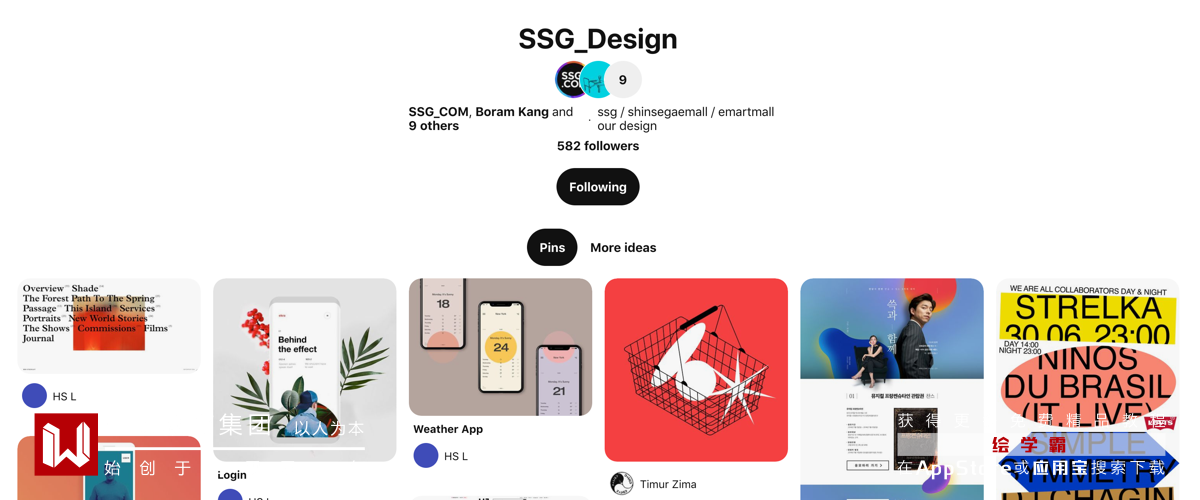Toggle the Following button

598,187
